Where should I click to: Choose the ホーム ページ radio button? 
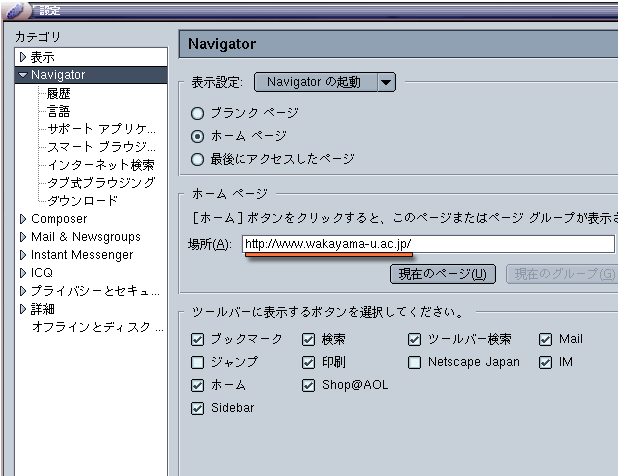tap(197, 136)
